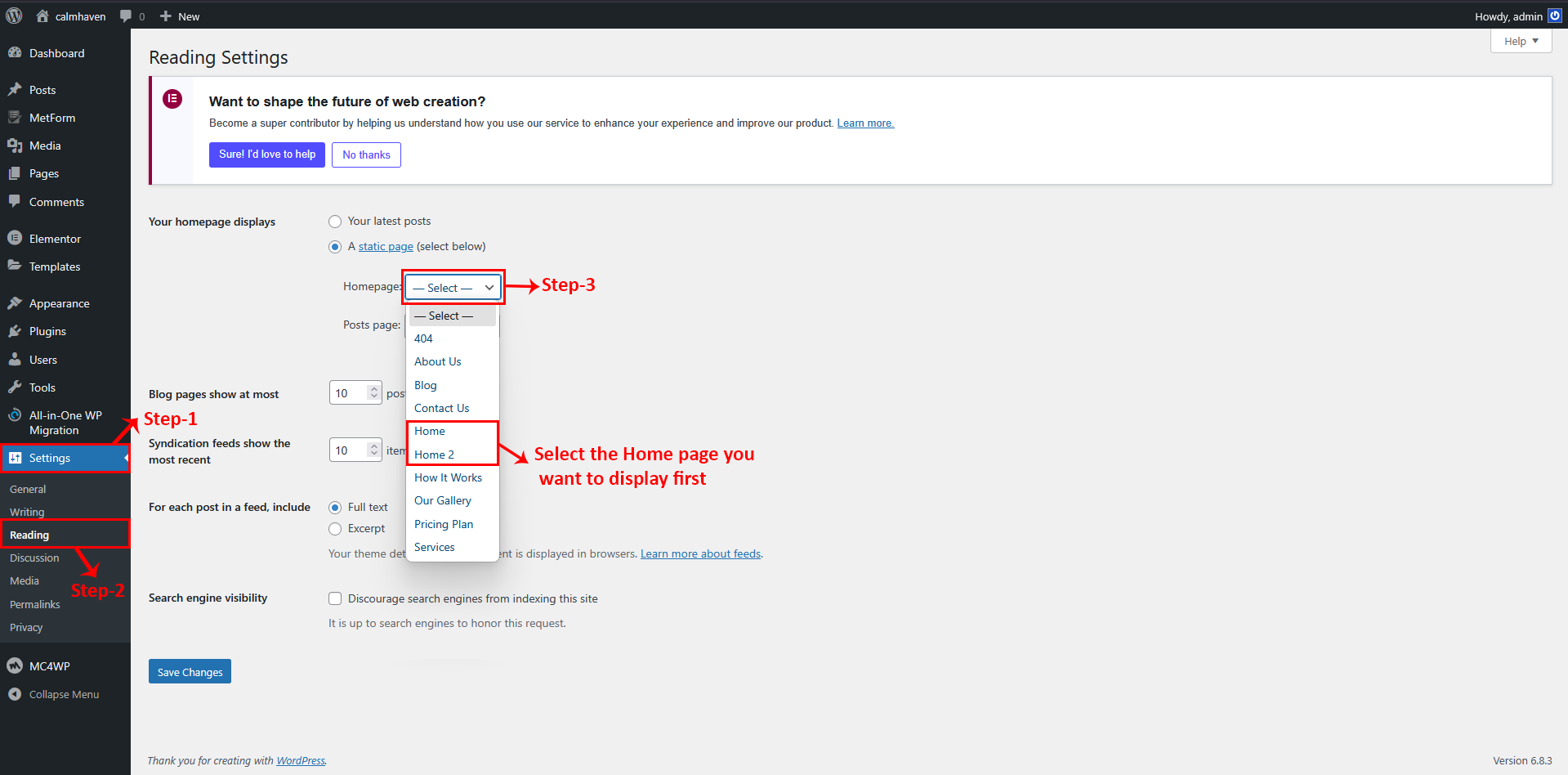Select the Excerpt radio button
This screenshot has width=1568, height=775.
(x=335, y=529)
